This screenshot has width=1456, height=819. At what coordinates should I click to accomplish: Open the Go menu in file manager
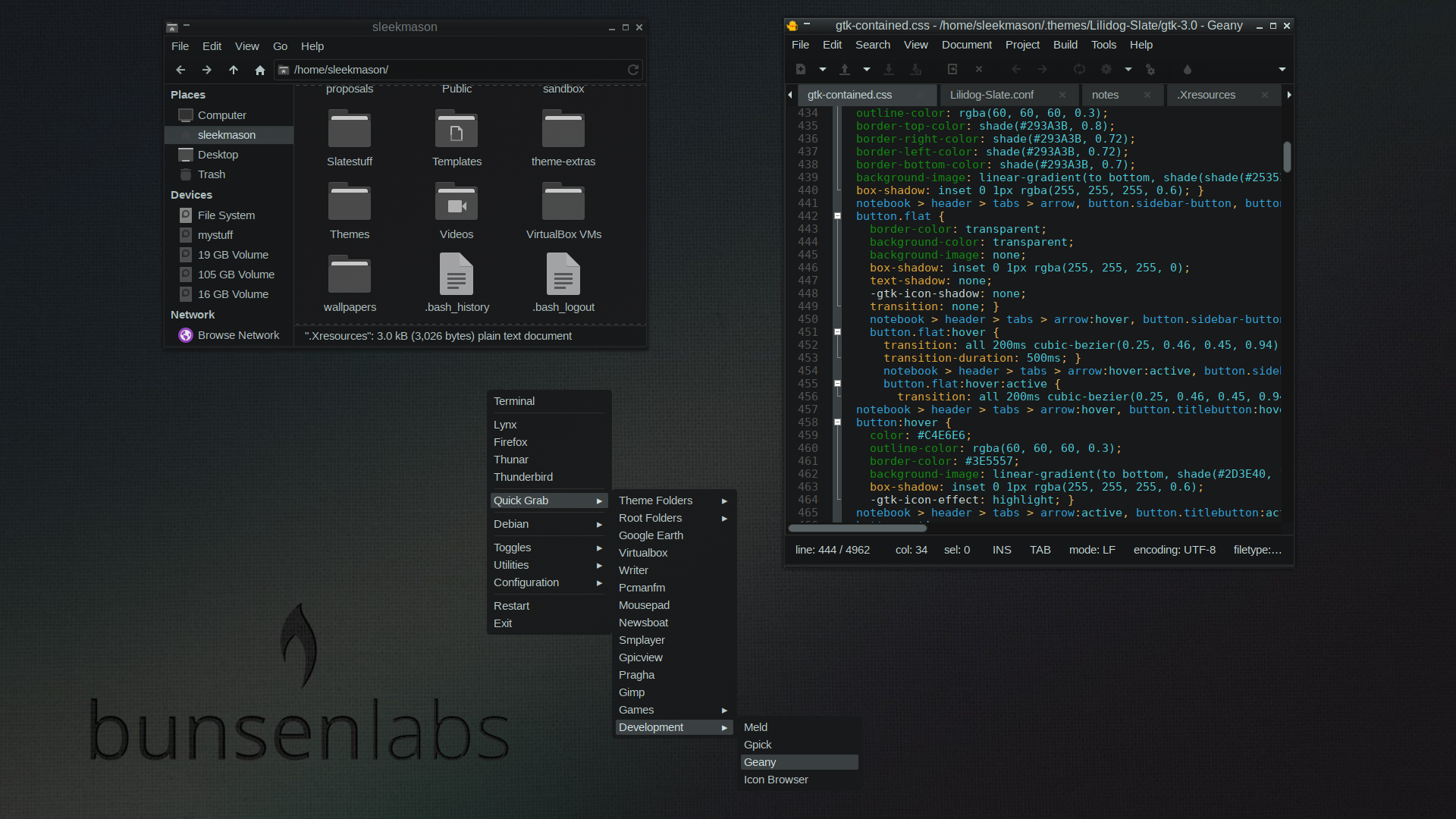pos(280,46)
